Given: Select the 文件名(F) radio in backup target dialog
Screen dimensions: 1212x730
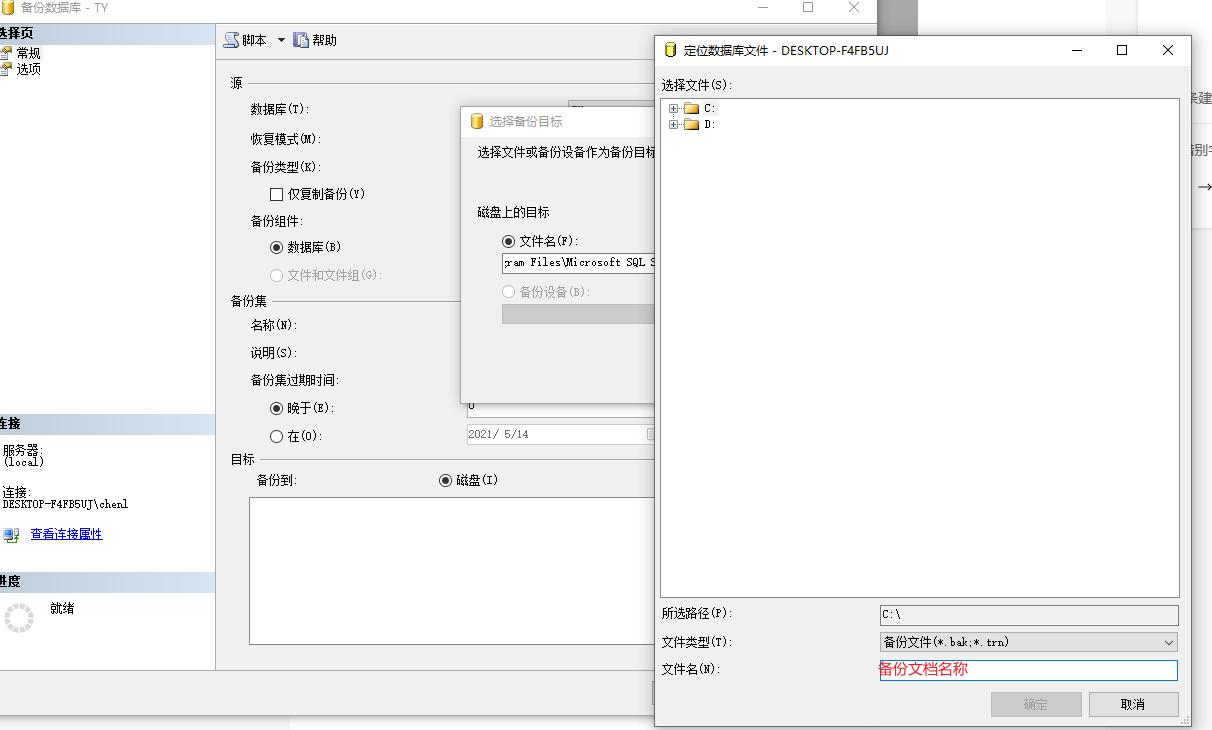Looking at the screenshot, I should point(510,240).
